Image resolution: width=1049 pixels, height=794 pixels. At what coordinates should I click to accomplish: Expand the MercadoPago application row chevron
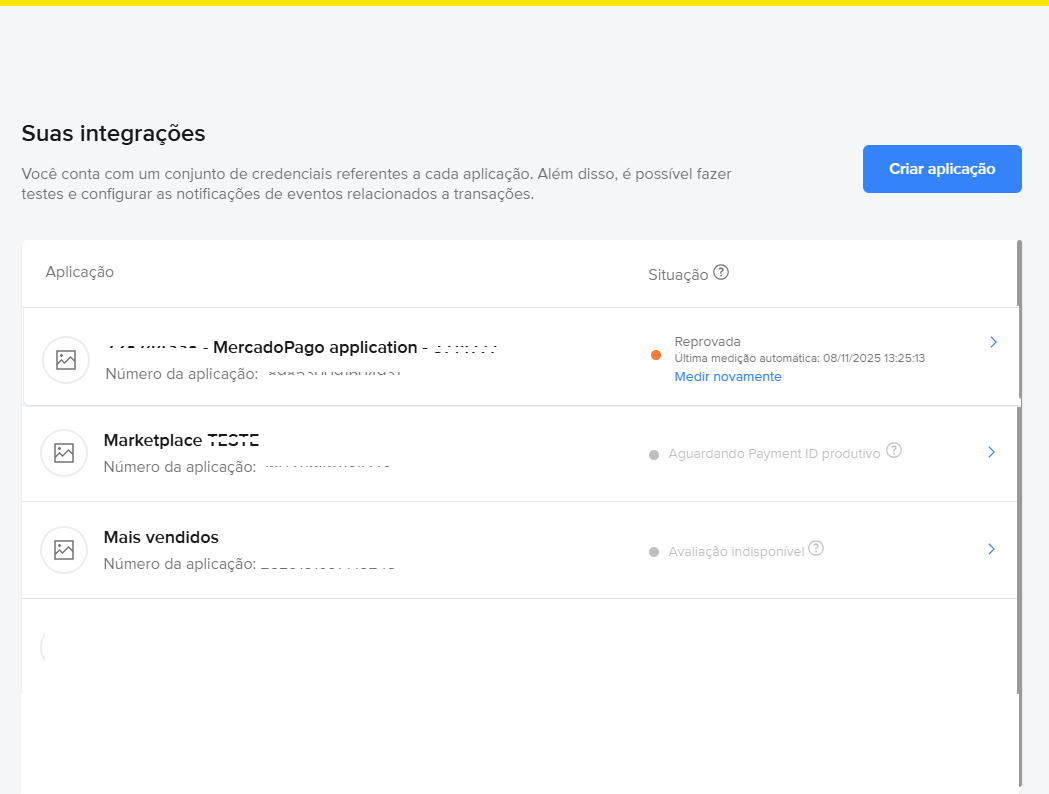pyautogui.click(x=993, y=342)
